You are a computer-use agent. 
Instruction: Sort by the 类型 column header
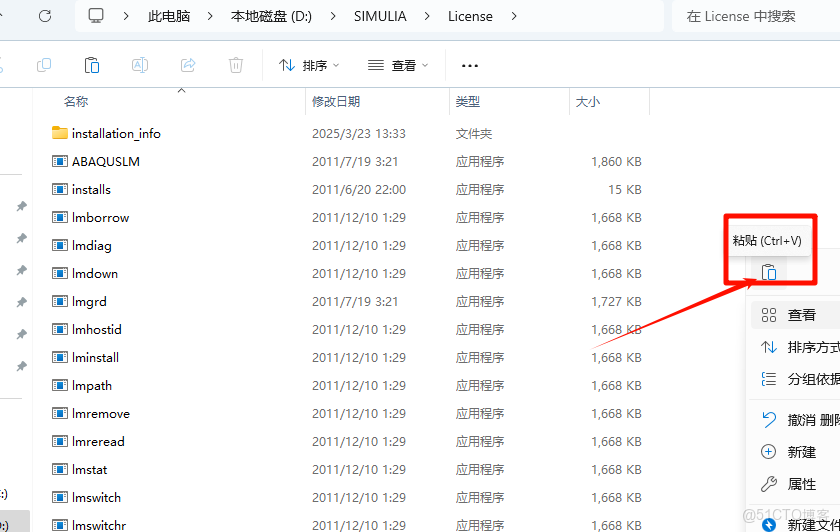pos(468,101)
